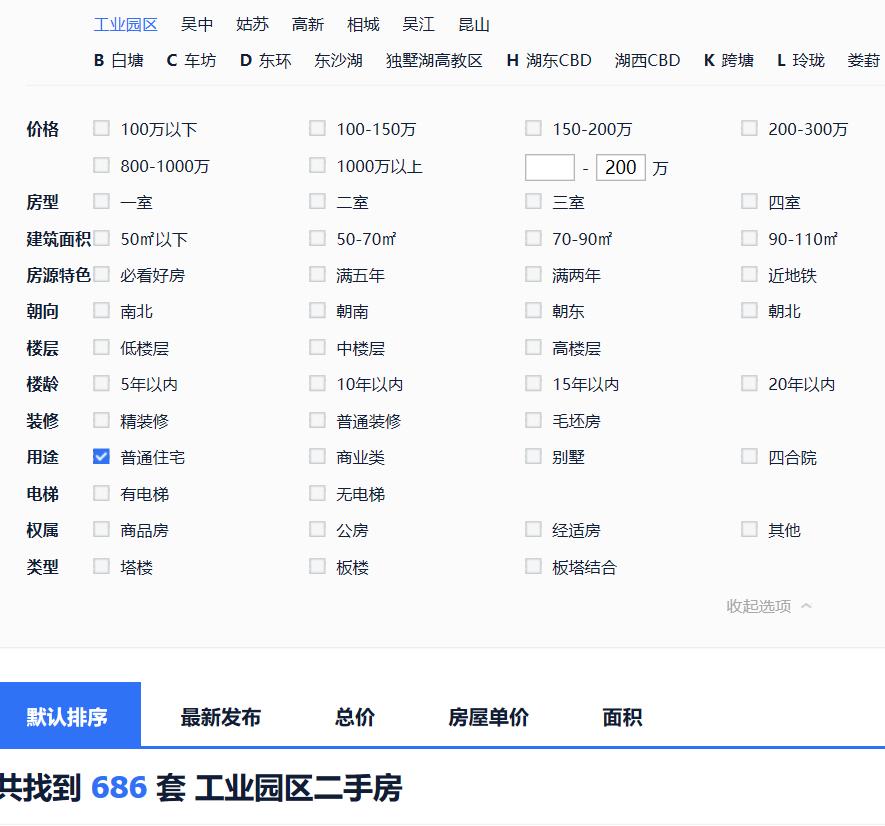Enable the 1000万以上 price checkbox

[317, 165]
